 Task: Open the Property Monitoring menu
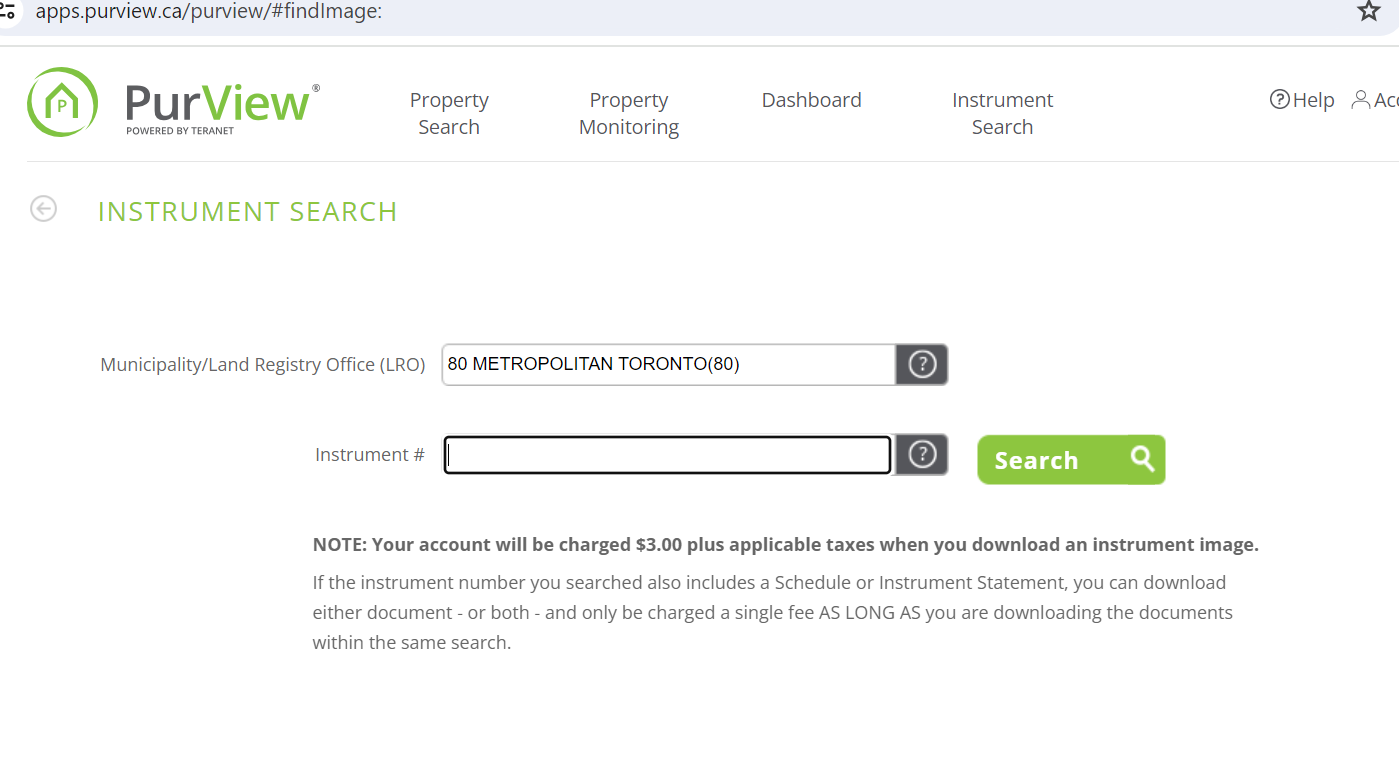[x=629, y=113]
